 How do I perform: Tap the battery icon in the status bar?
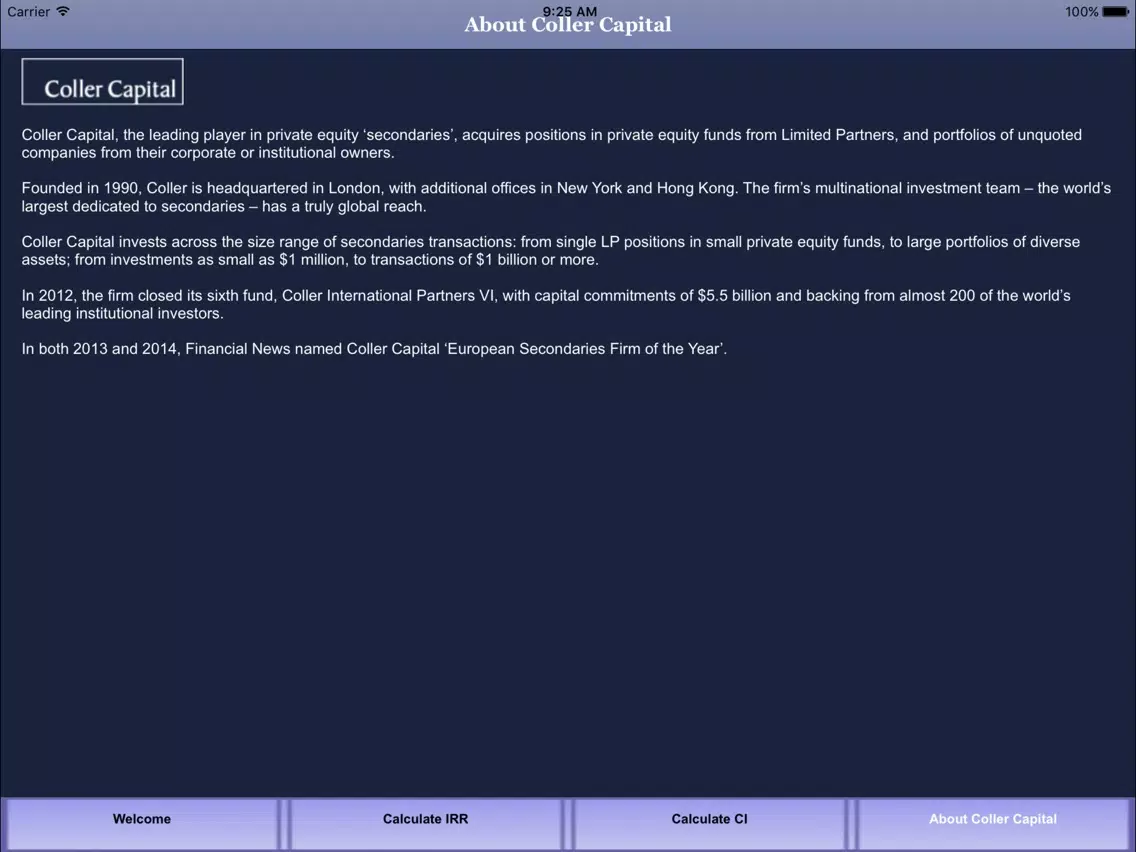(1116, 12)
